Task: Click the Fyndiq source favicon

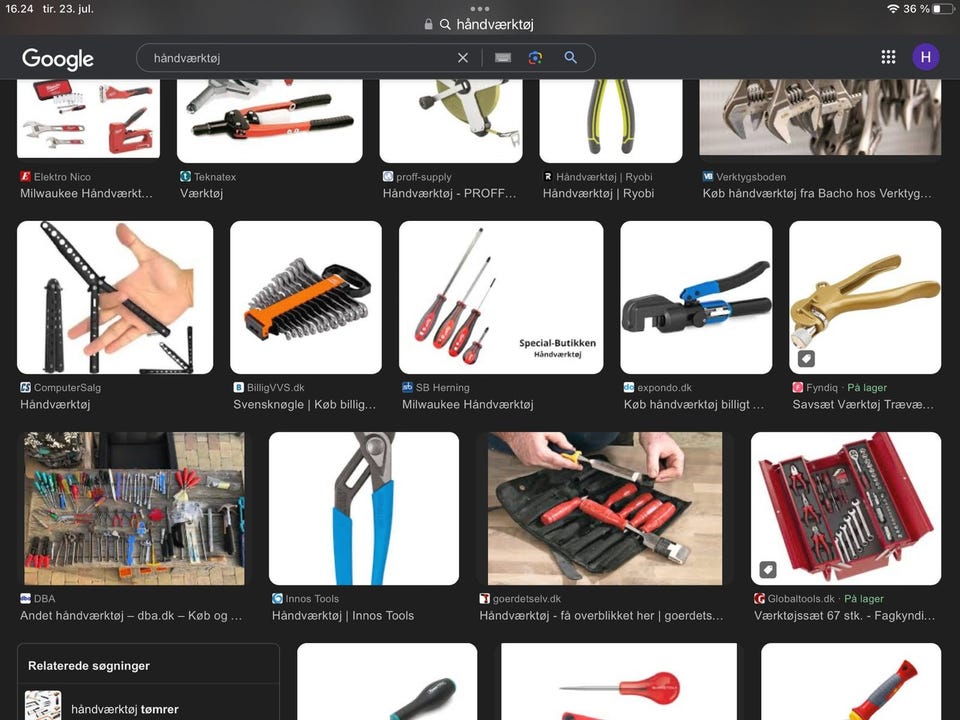Action: coord(798,388)
